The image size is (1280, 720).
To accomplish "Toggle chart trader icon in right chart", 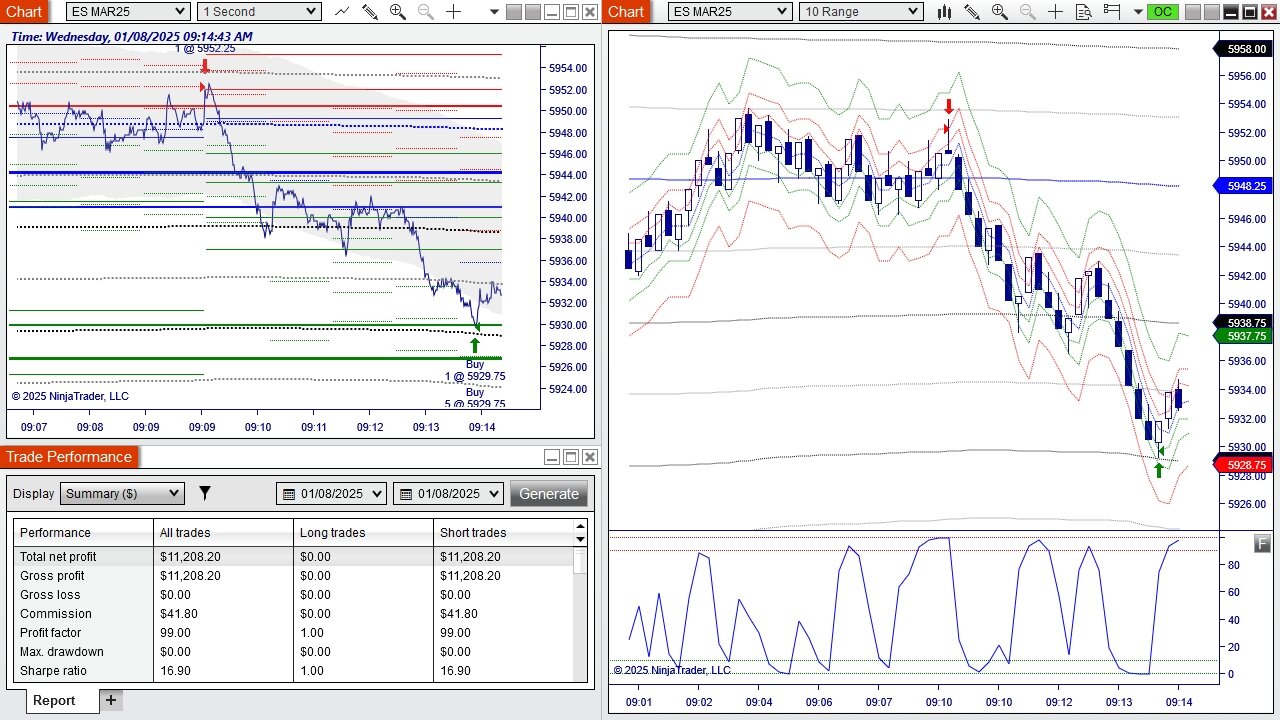I will [x=1112, y=12].
